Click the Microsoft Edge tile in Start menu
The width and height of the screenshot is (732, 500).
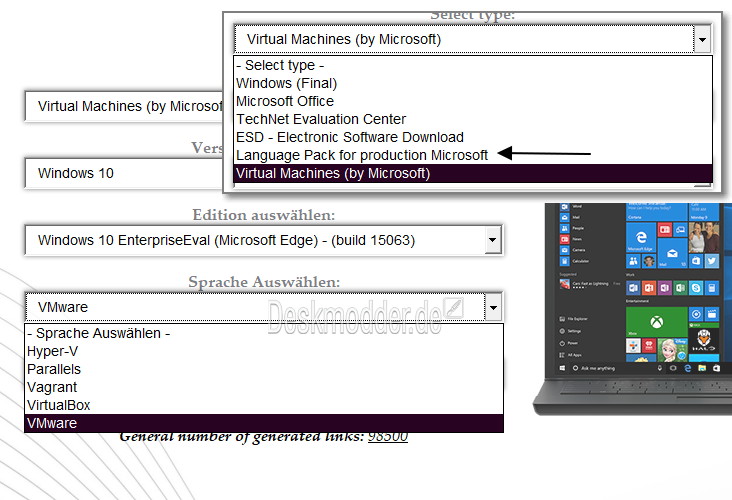(639, 238)
